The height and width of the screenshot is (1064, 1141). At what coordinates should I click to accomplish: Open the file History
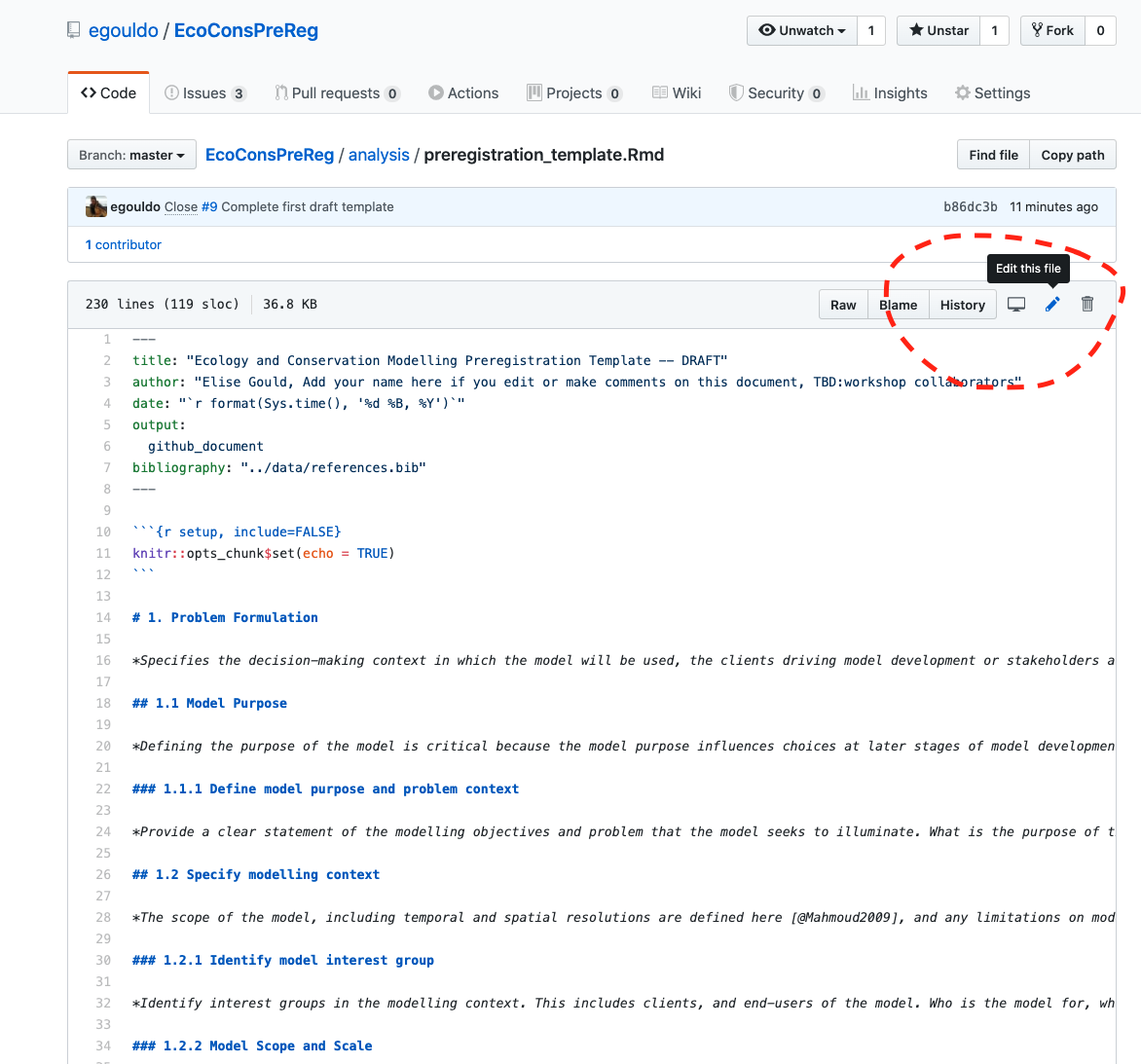pos(962,305)
